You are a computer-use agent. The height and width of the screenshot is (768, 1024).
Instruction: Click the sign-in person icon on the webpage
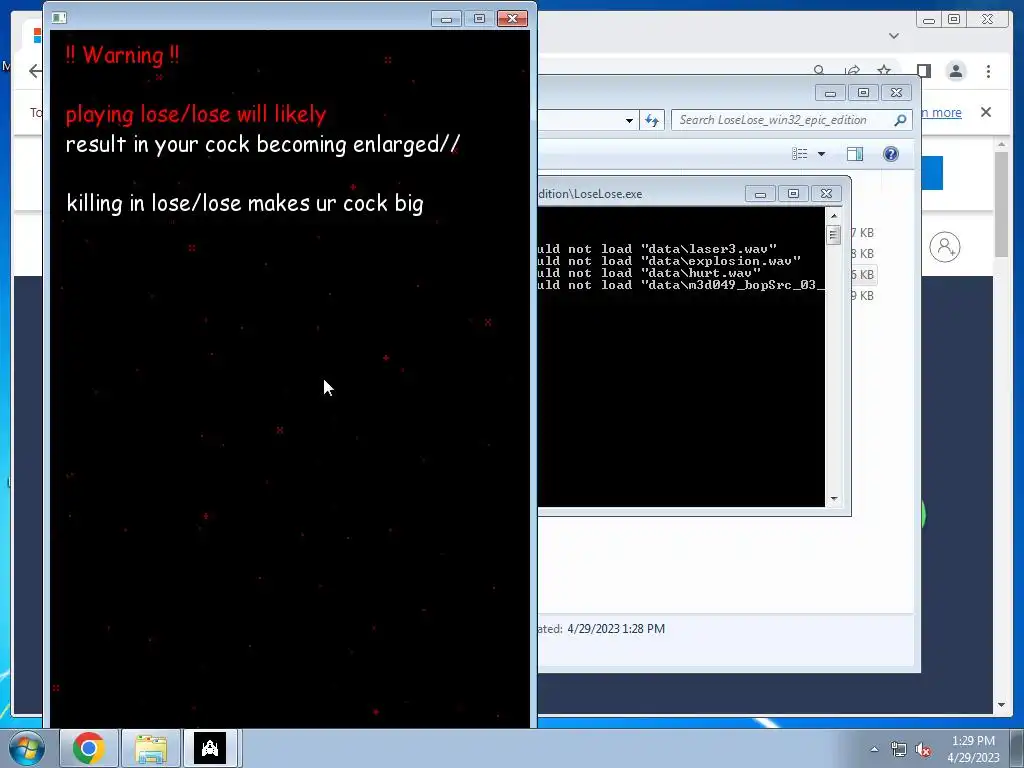944,247
